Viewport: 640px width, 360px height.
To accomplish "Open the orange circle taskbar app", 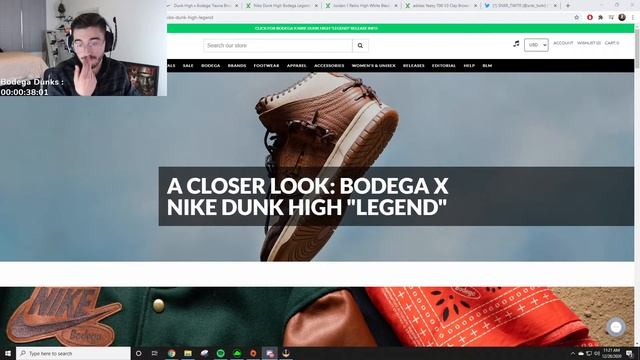I will pyautogui.click(x=253, y=353).
